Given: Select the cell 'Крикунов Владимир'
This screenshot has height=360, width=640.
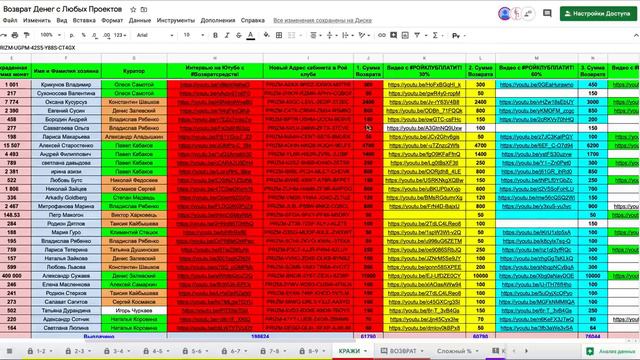Looking at the screenshot, I should point(66,84).
